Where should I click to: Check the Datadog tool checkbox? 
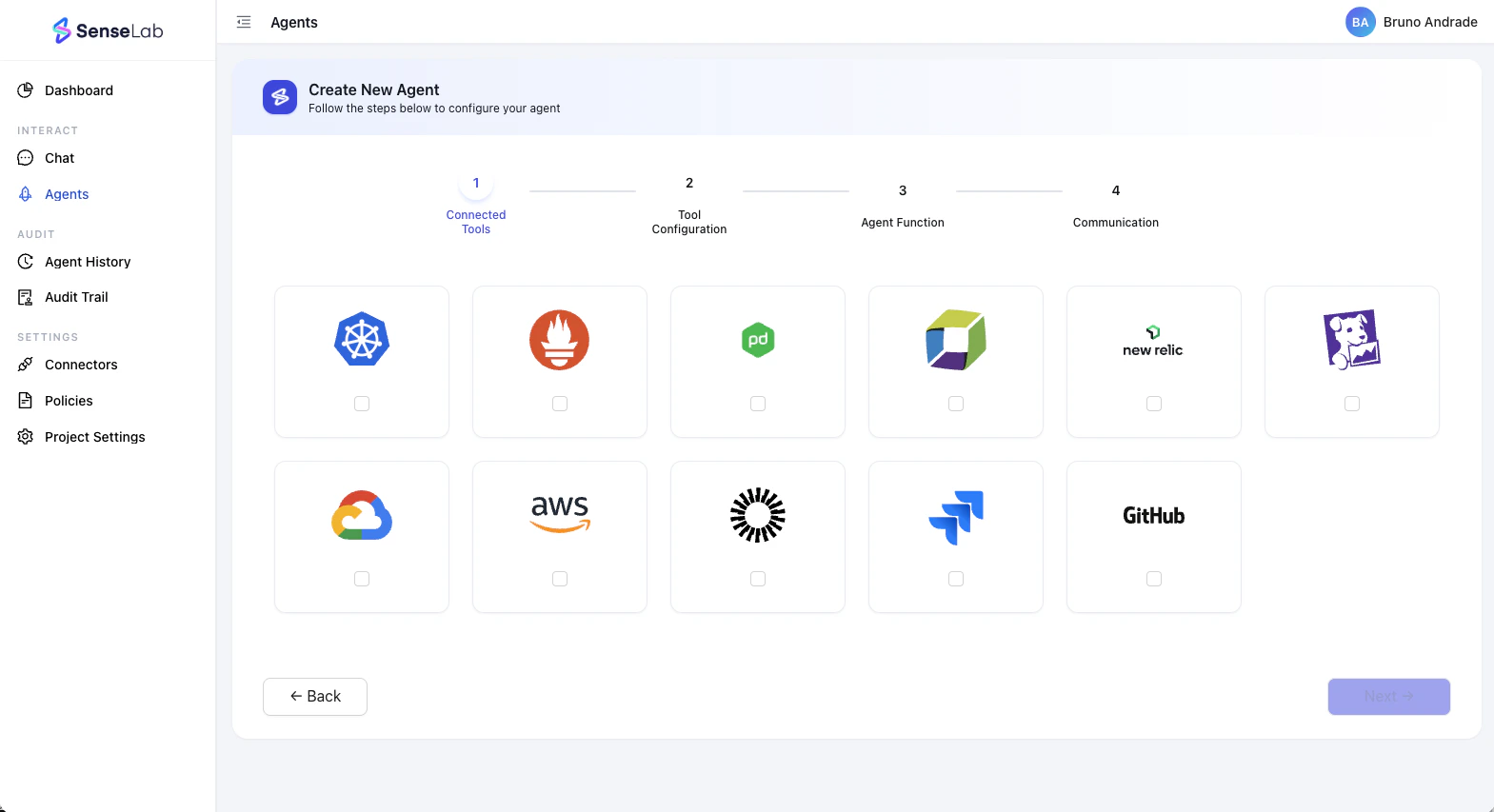[1352, 404]
